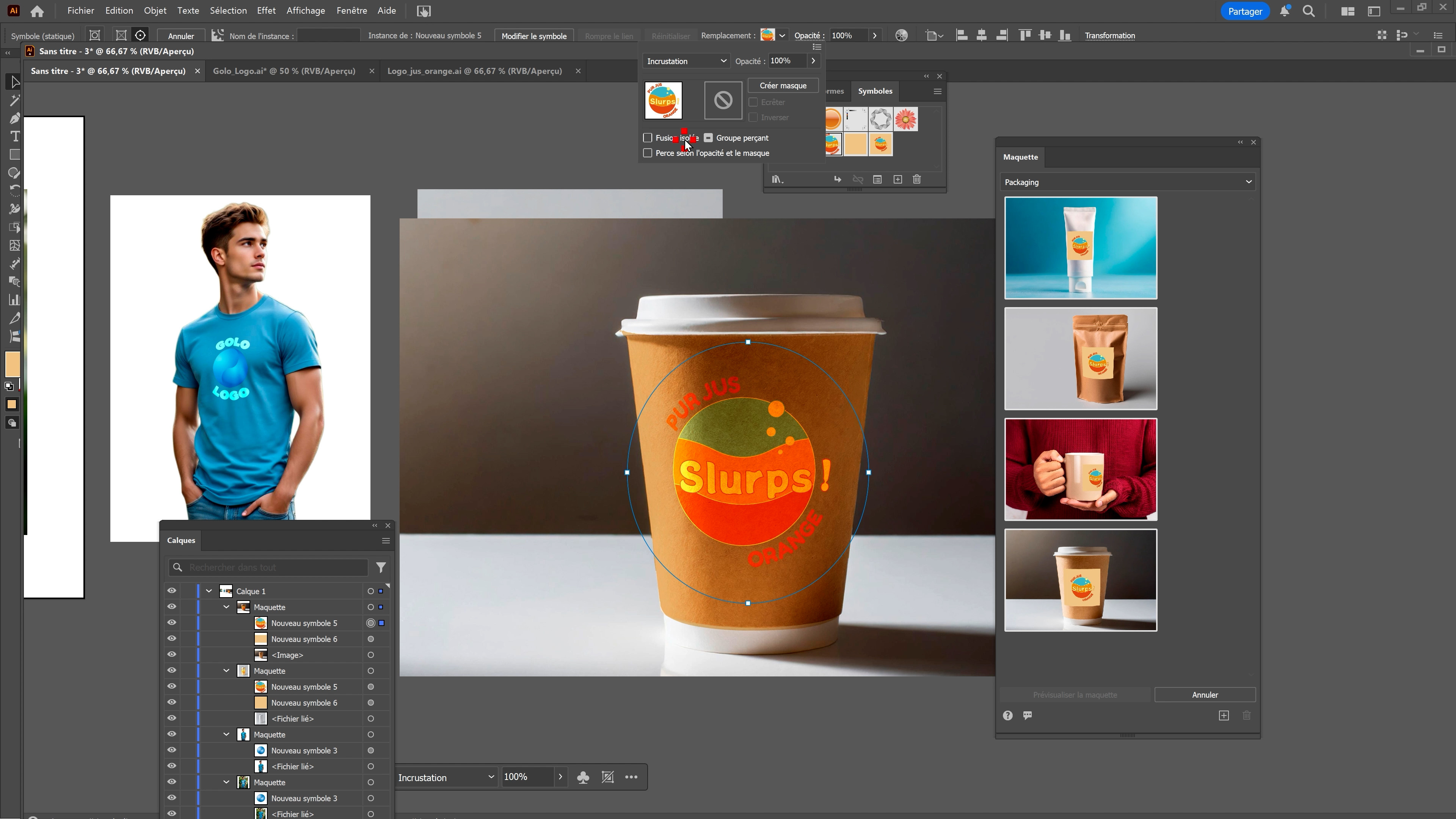Hide the Calque 1 layer
The height and width of the screenshot is (819, 1456).
(172, 591)
